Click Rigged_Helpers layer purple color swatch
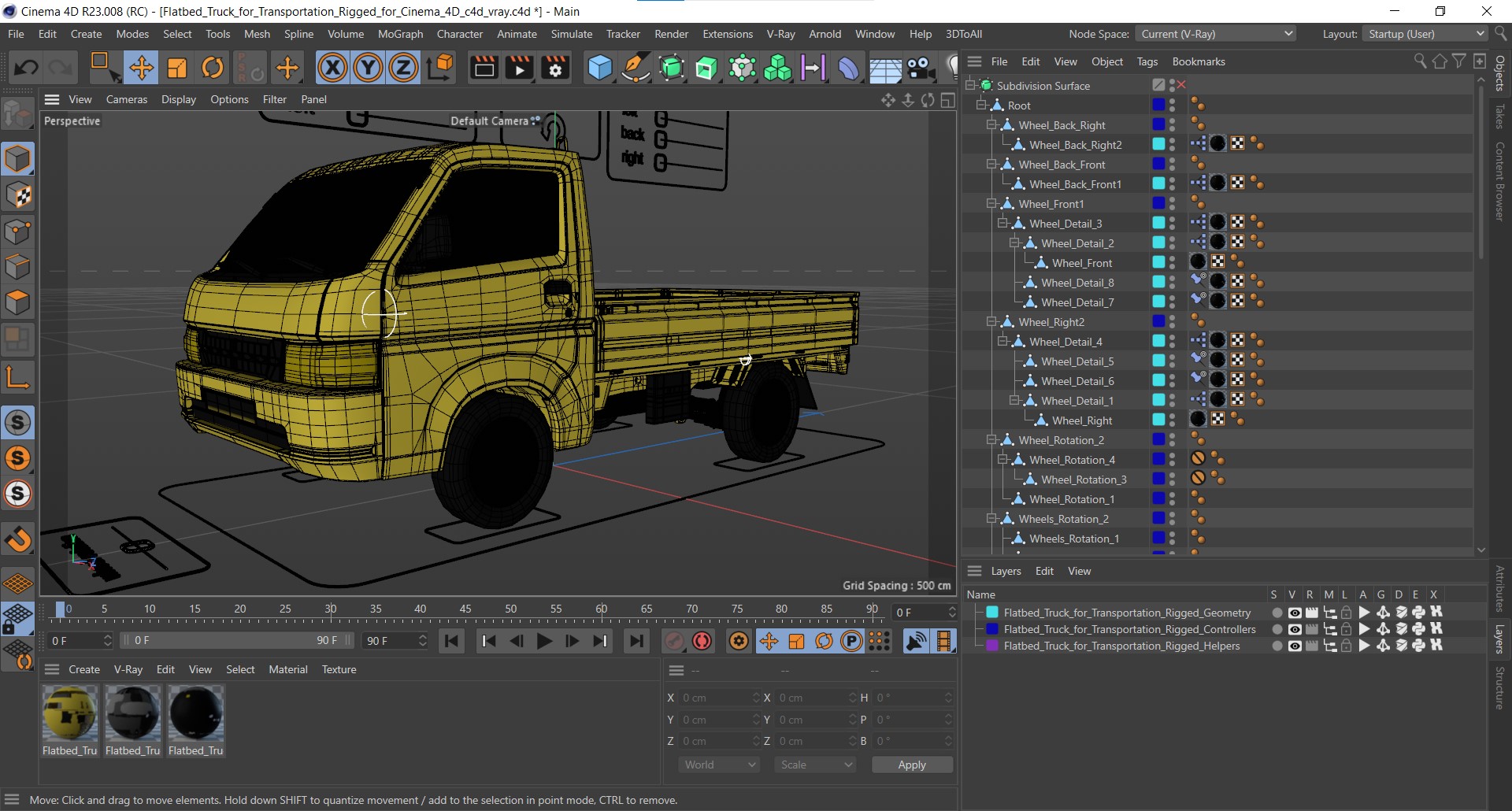The image size is (1512, 811). [x=992, y=646]
